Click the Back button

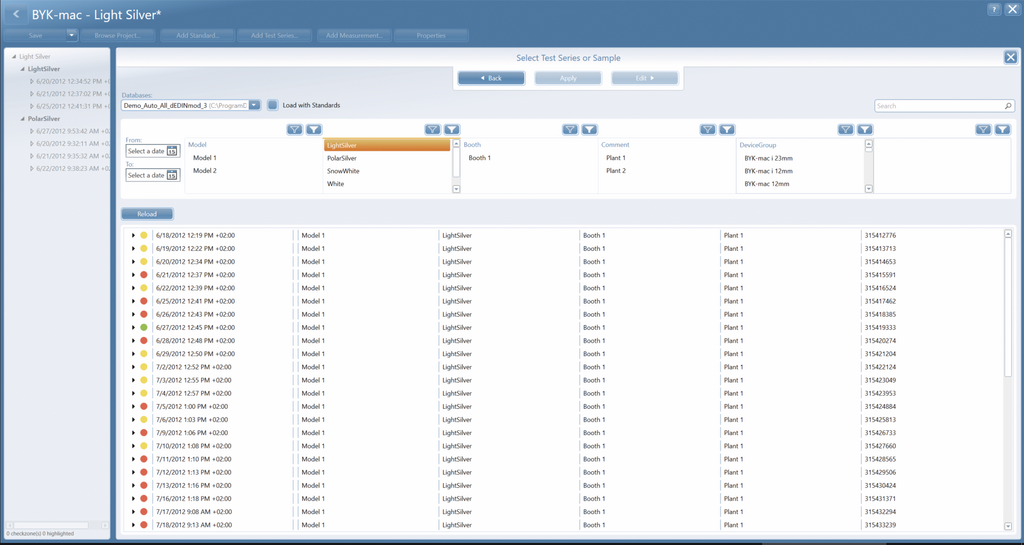point(491,78)
